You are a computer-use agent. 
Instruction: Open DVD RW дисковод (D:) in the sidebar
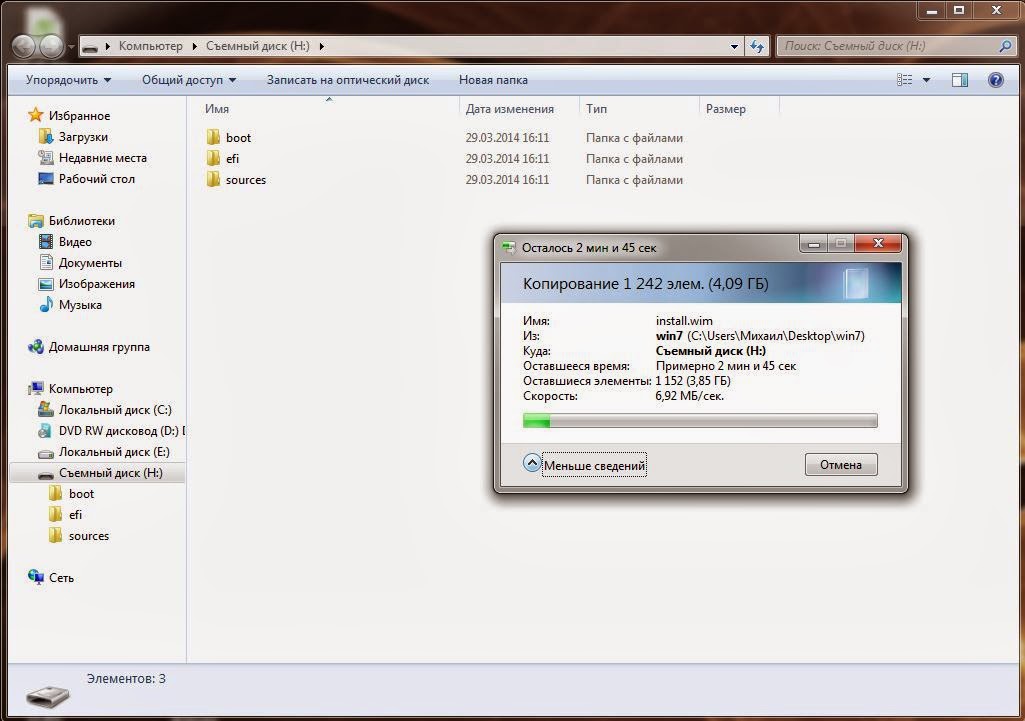(x=111, y=431)
